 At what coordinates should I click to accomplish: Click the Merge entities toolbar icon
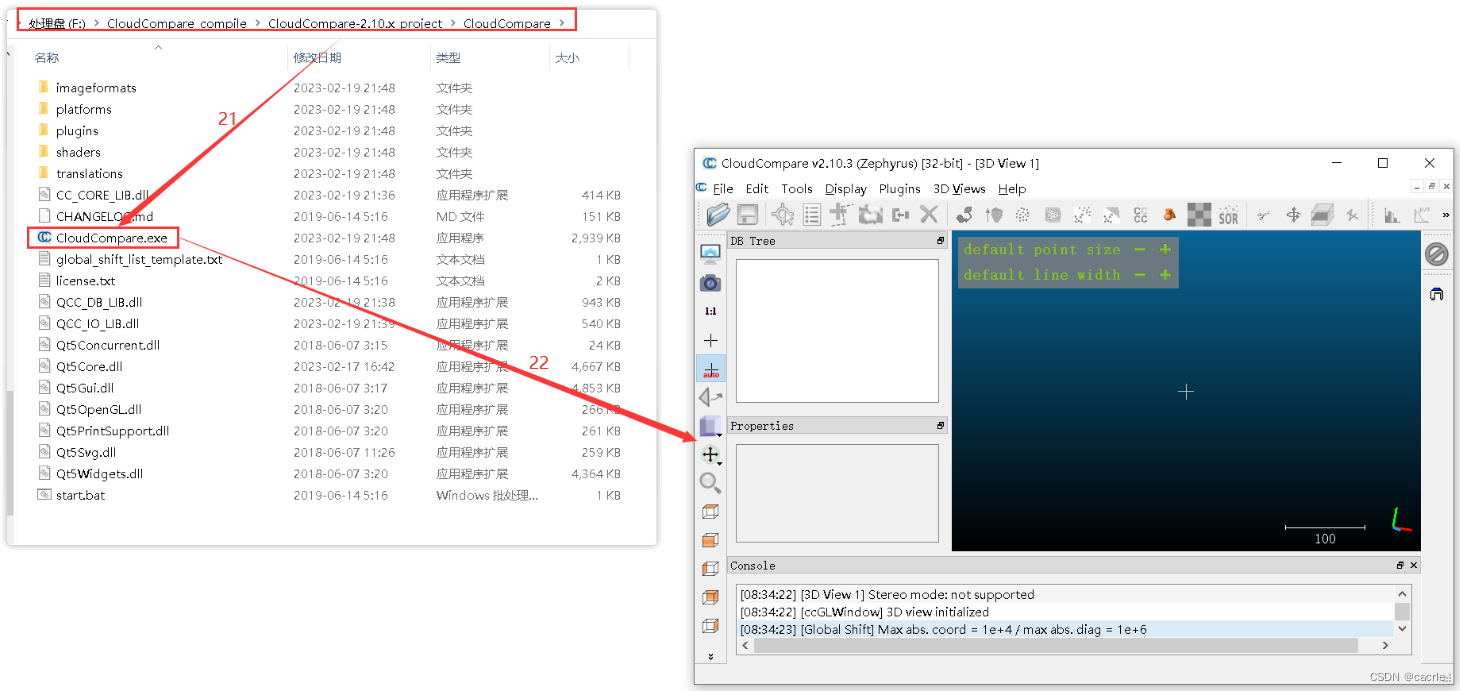tap(900, 214)
